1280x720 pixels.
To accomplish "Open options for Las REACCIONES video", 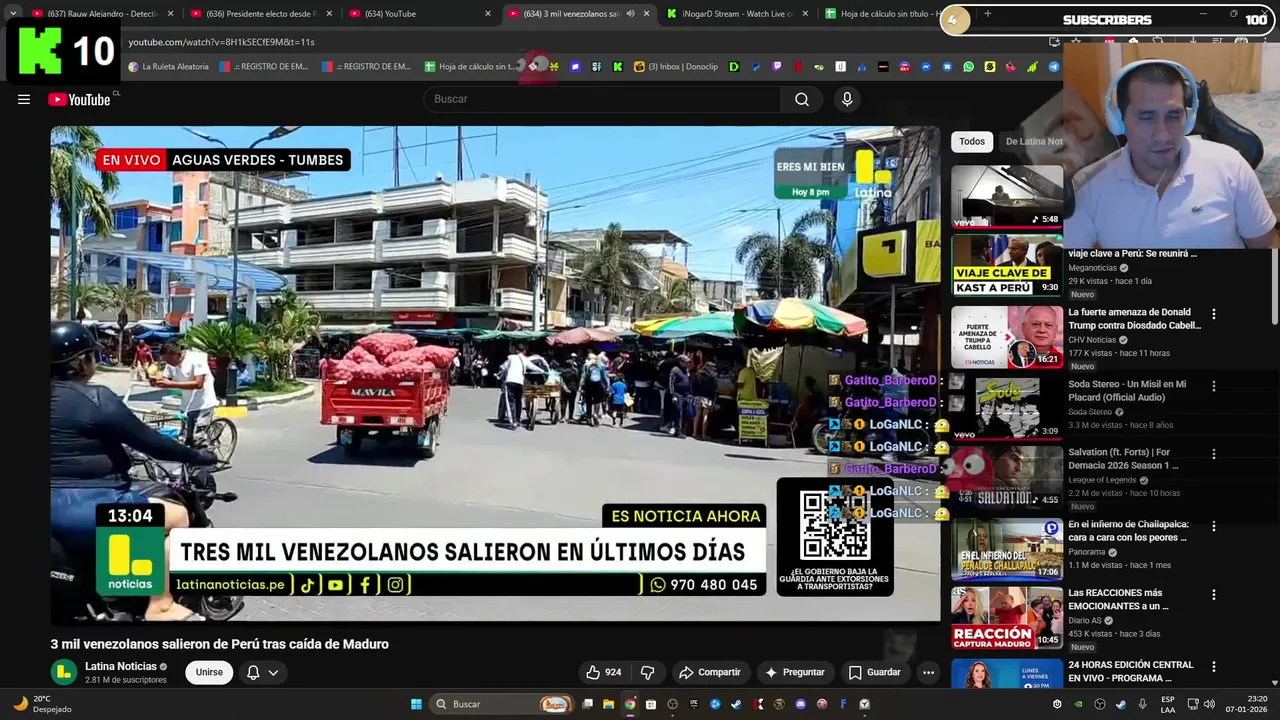I will pos(1214,594).
